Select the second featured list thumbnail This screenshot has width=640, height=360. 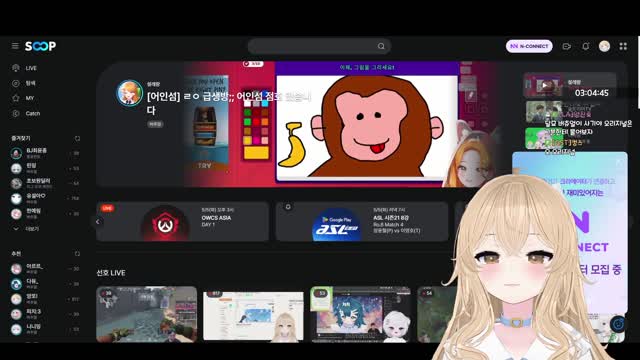coord(544,111)
